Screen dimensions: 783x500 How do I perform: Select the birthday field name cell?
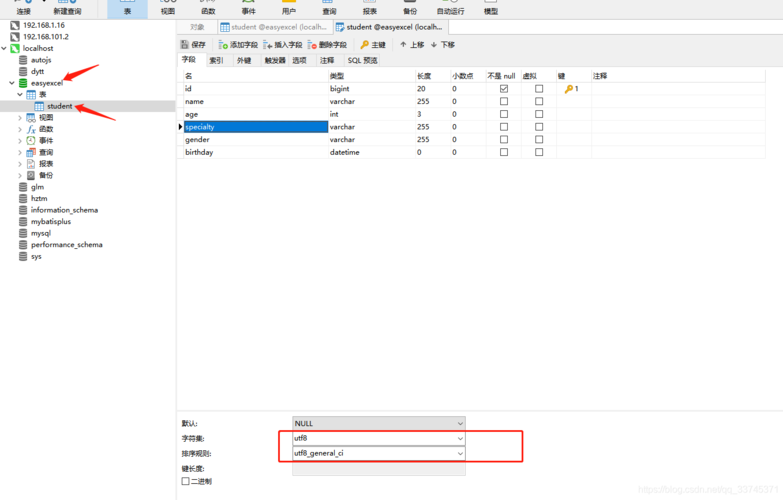tap(256, 152)
